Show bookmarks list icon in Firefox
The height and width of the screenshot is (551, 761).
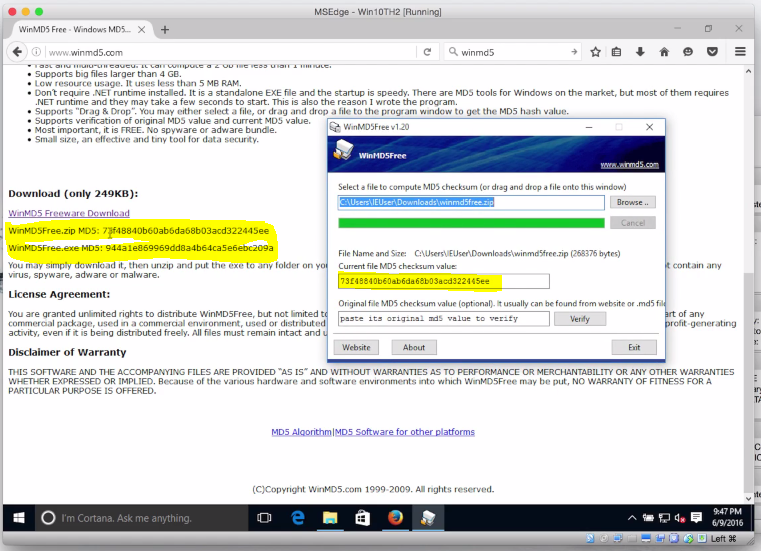616,52
